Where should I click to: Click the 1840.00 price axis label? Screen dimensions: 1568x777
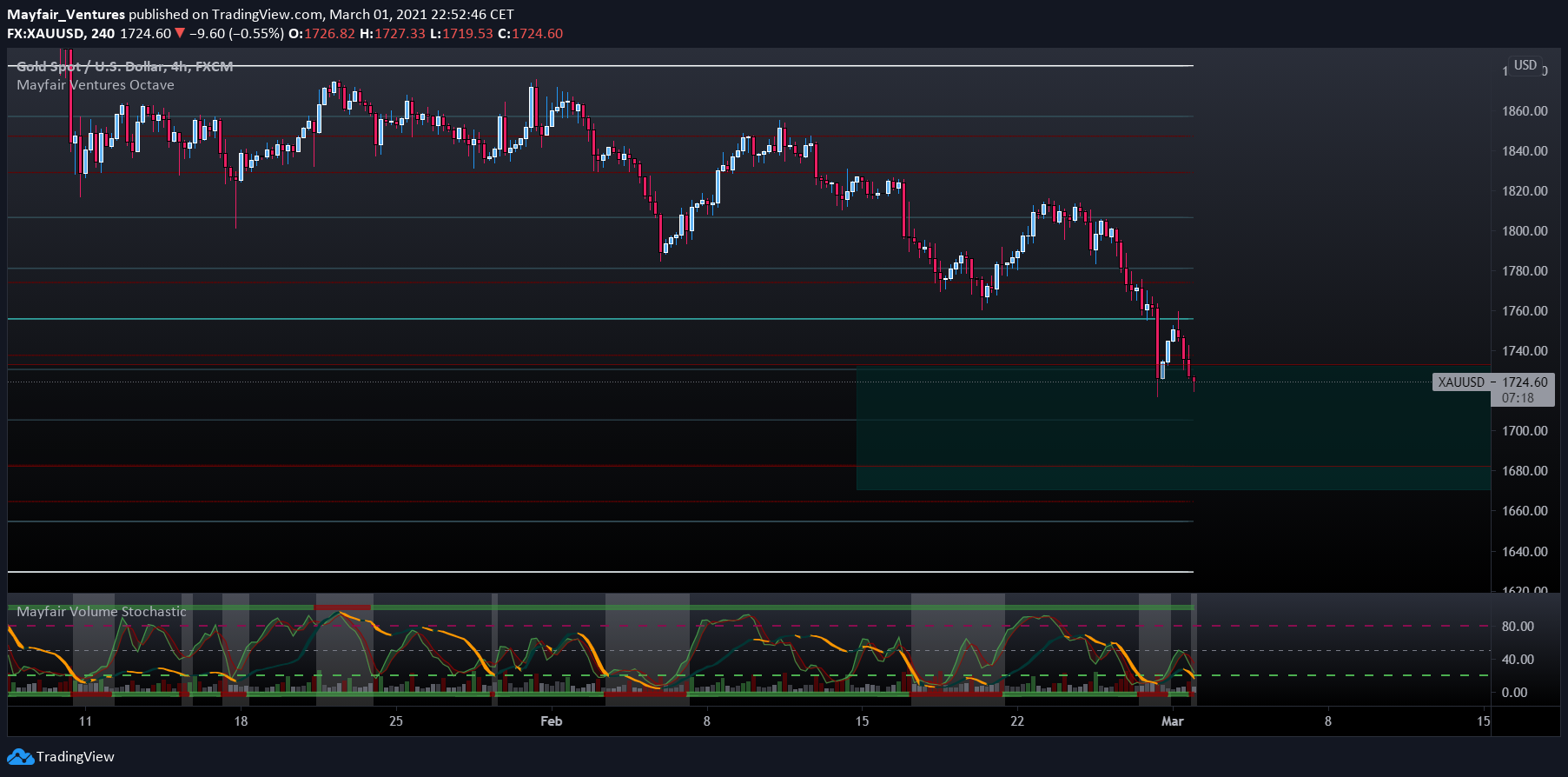(1525, 151)
